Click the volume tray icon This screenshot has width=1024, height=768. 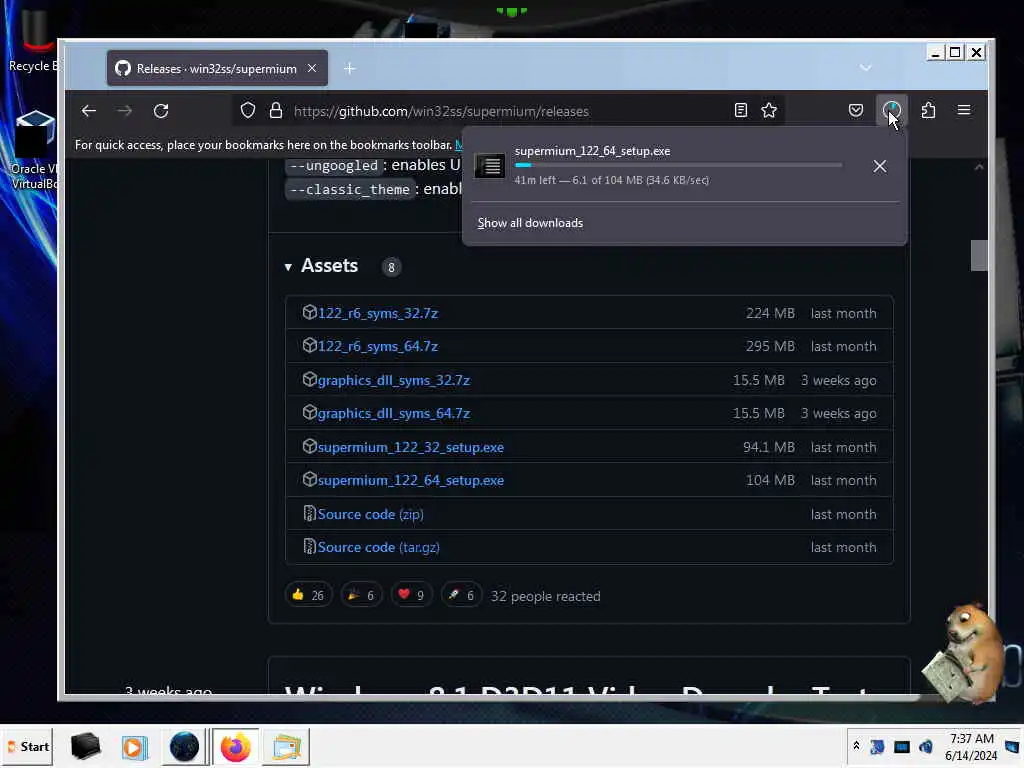point(926,746)
